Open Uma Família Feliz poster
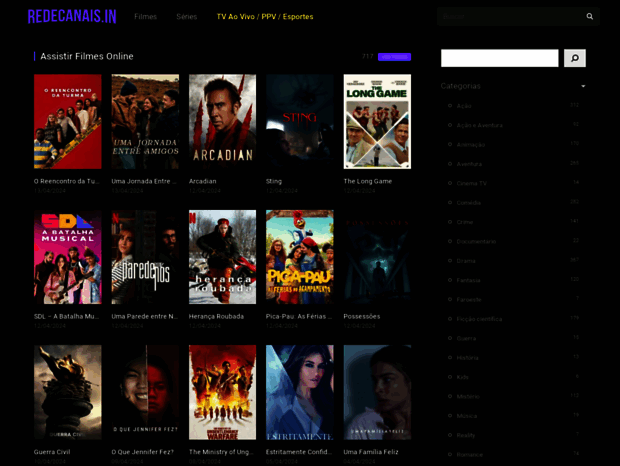The height and width of the screenshot is (466, 620). (377, 392)
